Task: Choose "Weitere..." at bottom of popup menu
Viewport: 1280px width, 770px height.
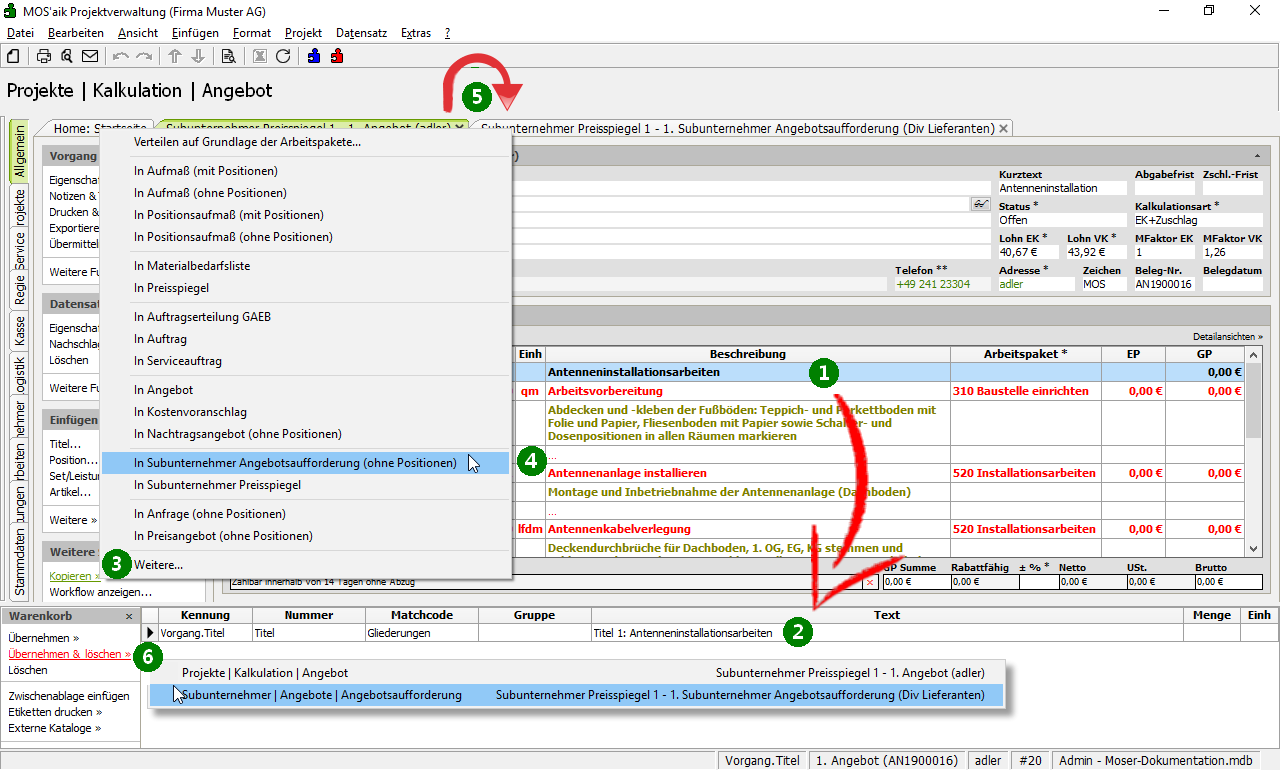Action: pos(158,565)
